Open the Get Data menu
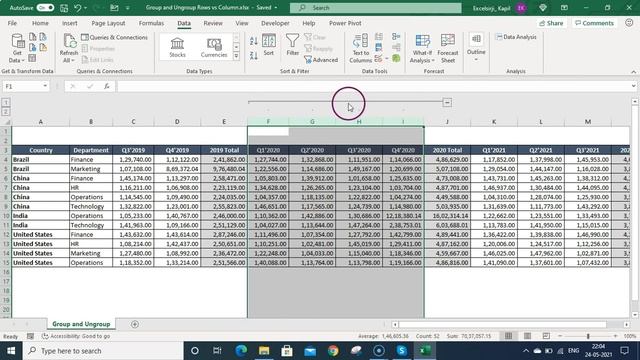This screenshot has width=640, height=360. (x=17, y=48)
